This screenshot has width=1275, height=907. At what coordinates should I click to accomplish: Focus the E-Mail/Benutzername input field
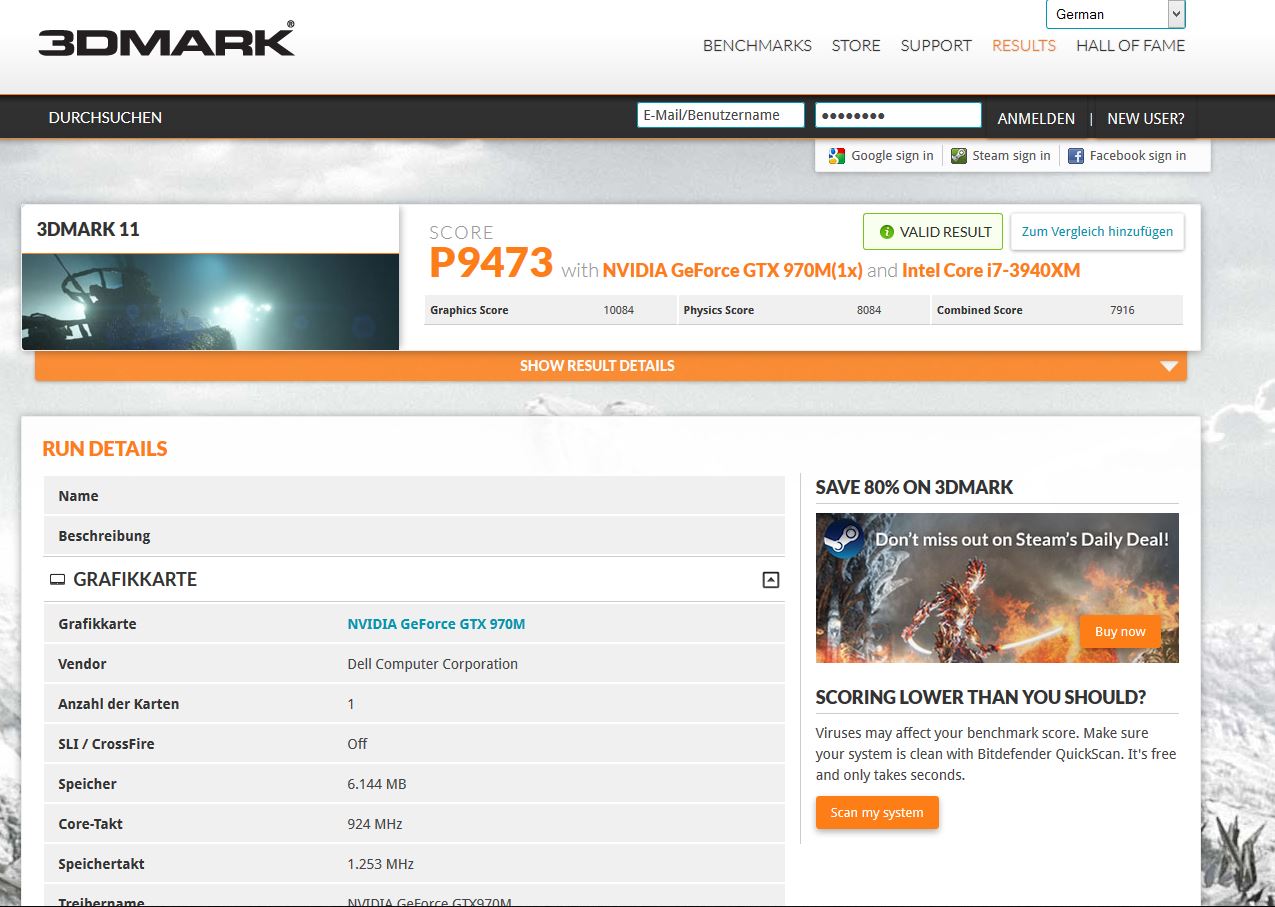(x=721, y=115)
